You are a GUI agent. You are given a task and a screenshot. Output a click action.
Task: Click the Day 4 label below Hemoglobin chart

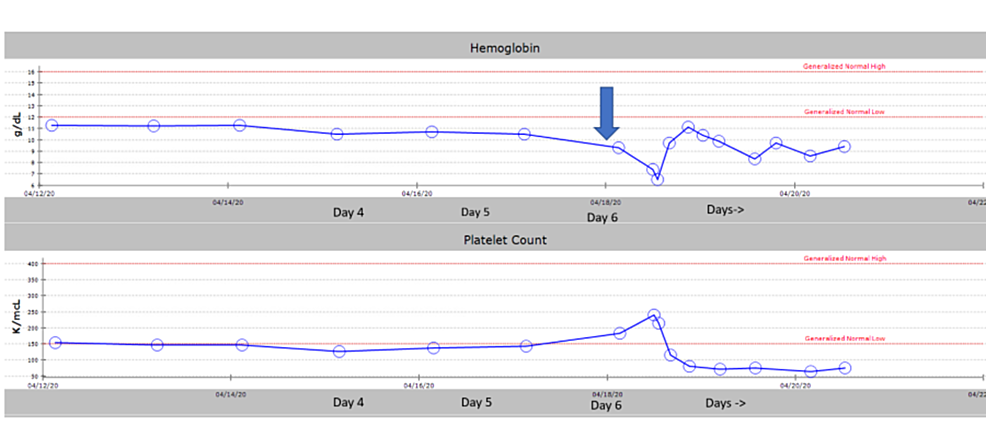348,212
